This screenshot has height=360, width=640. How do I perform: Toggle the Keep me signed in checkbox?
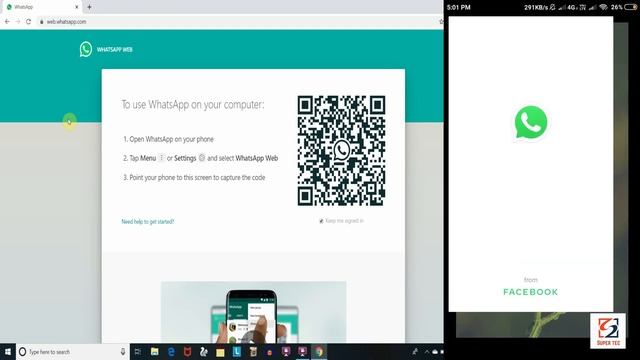[x=321, y=221]
